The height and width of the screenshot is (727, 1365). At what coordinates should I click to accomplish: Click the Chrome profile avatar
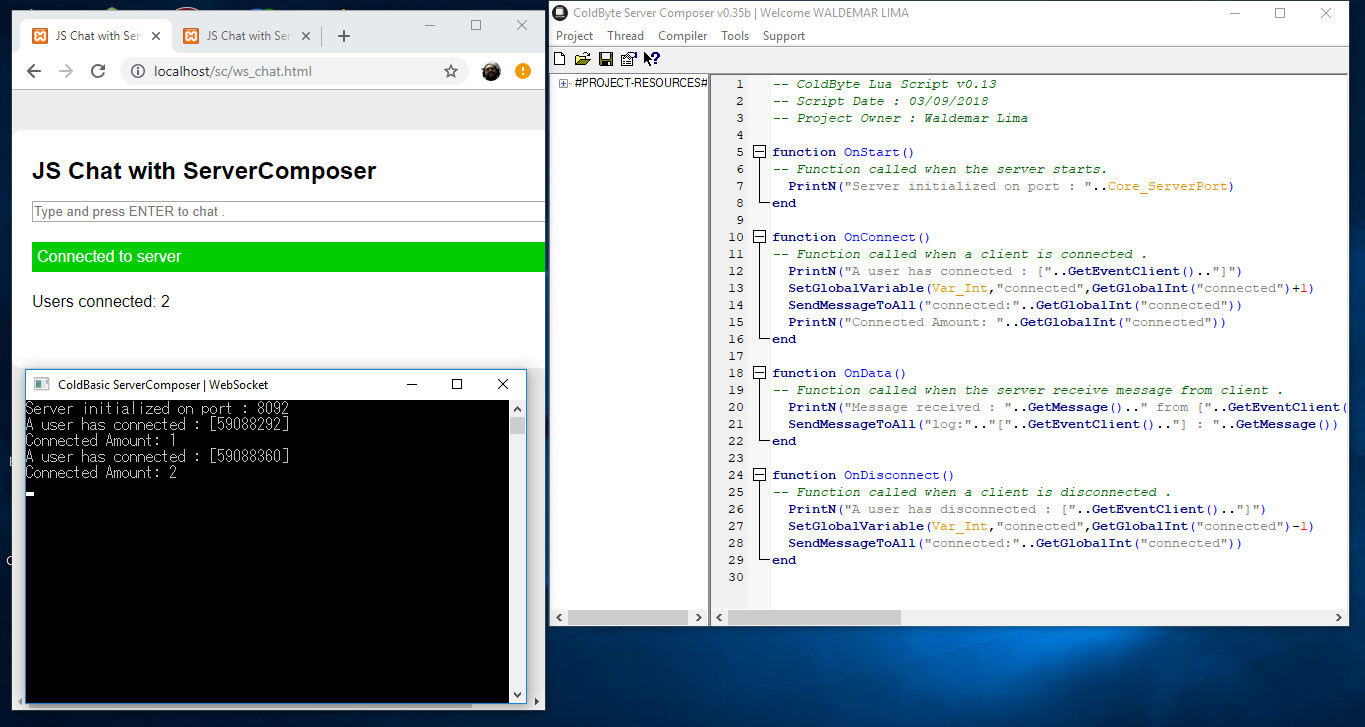point(489,71)
